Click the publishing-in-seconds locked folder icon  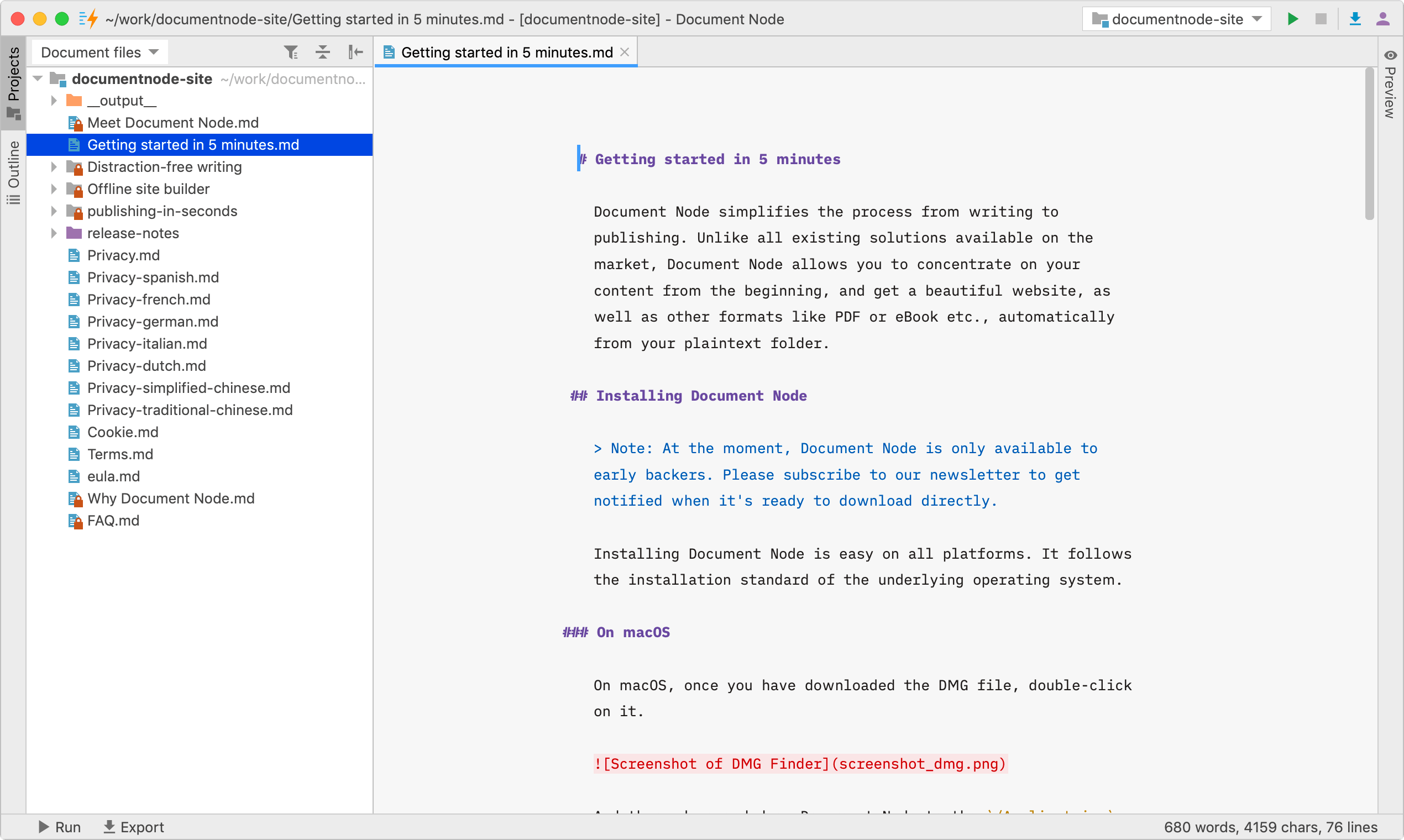coord(75,211)
